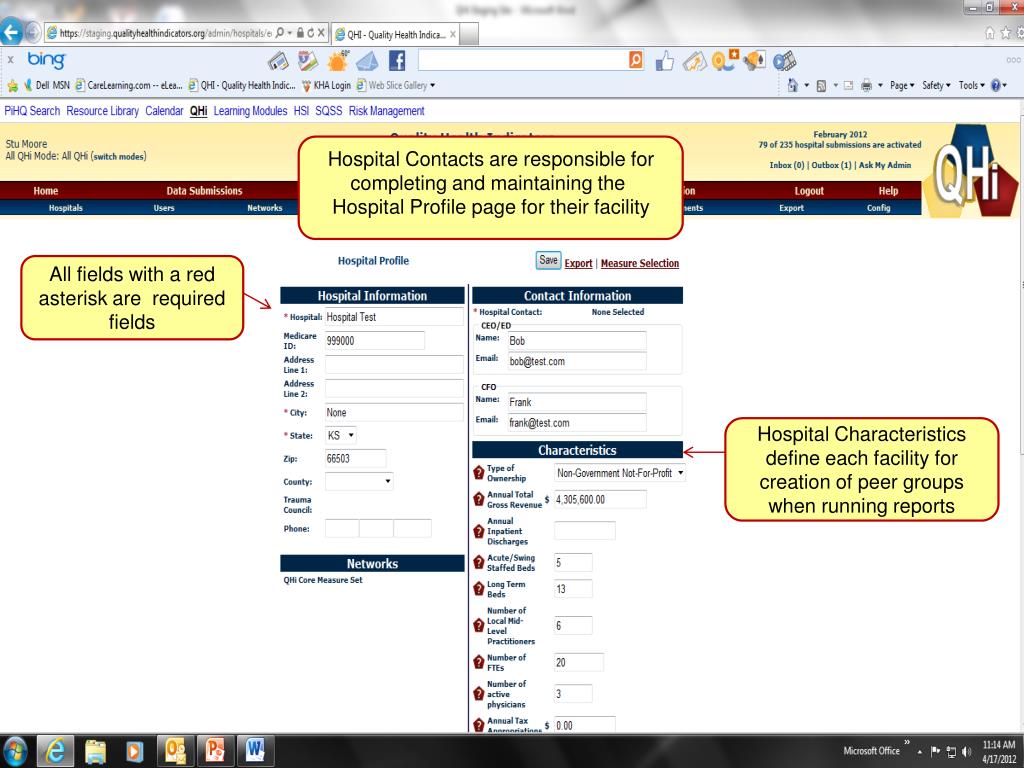The image size is (1024, 768).
Task: Open the Safety menu dropdown
Action: click(936, 85)
